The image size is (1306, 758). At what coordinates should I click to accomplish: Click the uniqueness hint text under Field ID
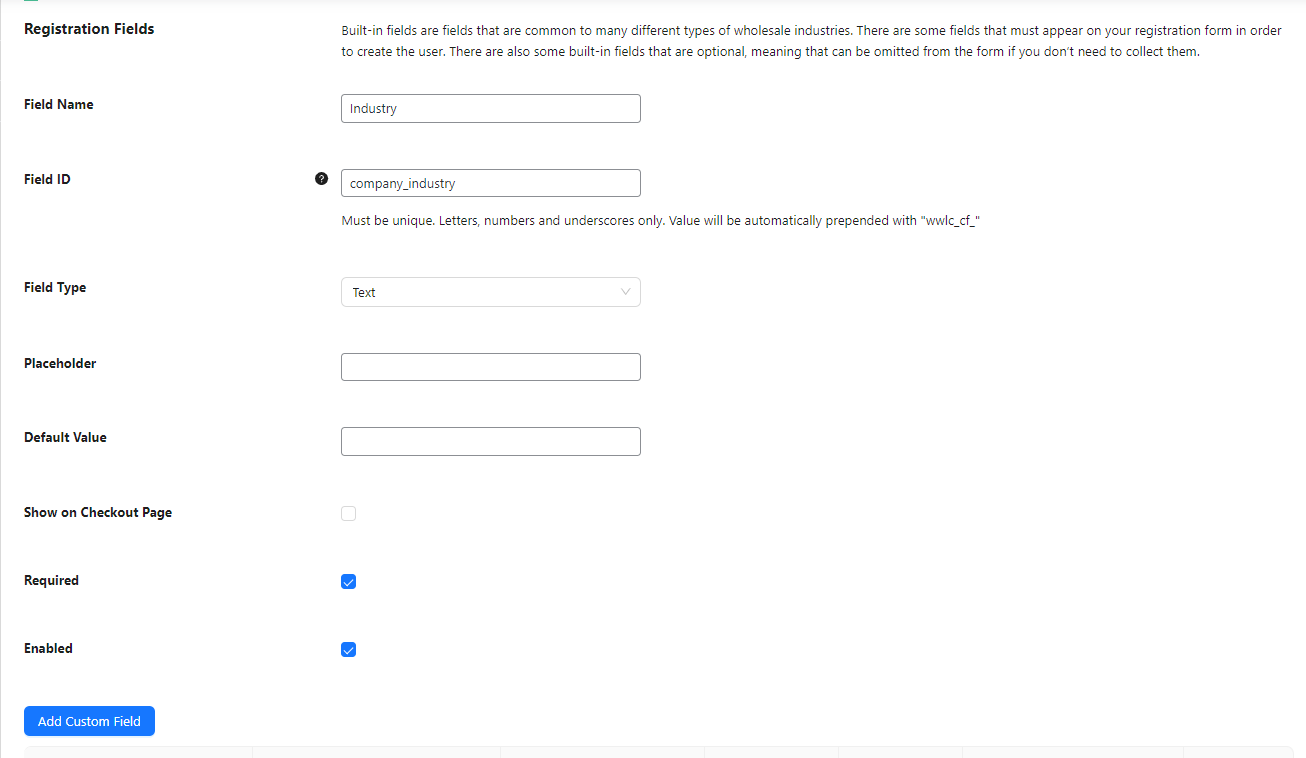(x=660, y=220)
